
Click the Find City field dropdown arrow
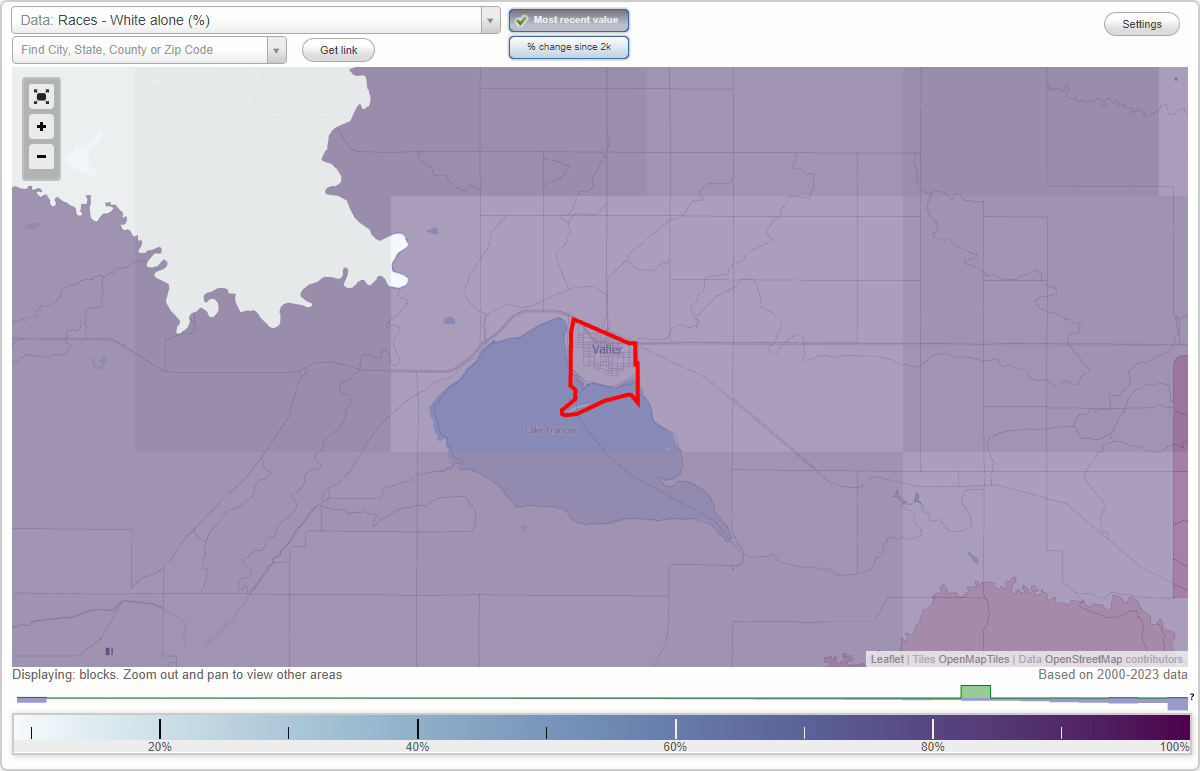pyautogui.click(x=277, y=49)
